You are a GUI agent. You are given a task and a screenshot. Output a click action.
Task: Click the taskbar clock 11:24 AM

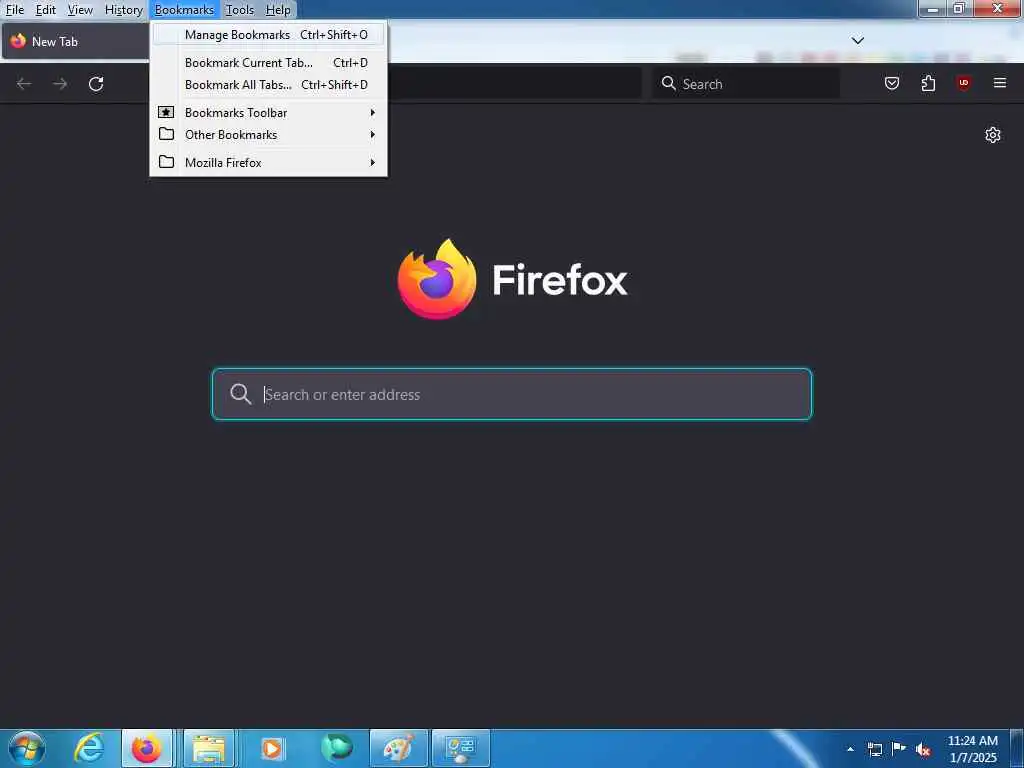click(x=972, y=741)
